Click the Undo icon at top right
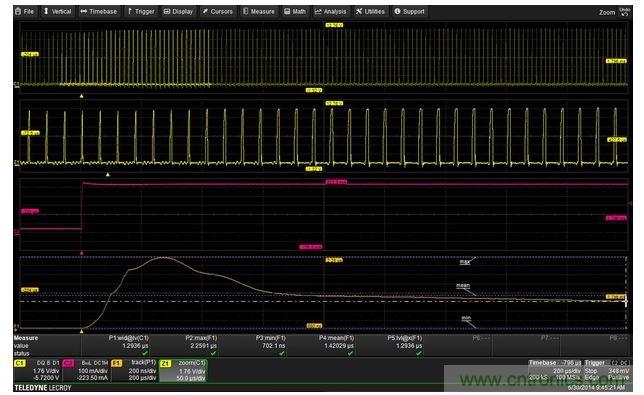 [625, 11]
